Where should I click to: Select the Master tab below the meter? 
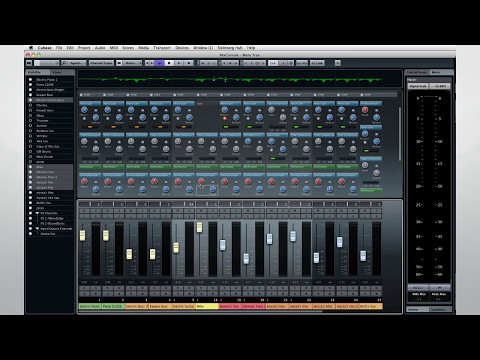click(417, 310)
